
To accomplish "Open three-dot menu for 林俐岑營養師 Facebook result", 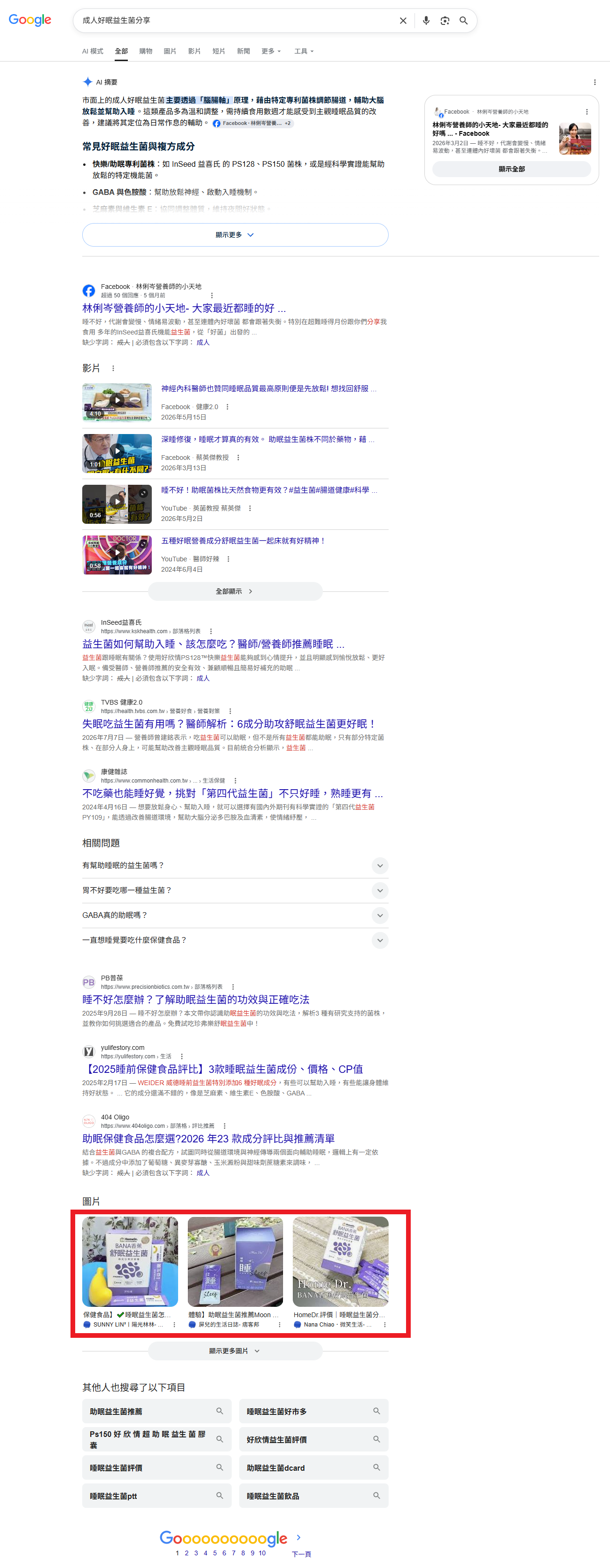I will pyautogui.click(x=212, y=295).
